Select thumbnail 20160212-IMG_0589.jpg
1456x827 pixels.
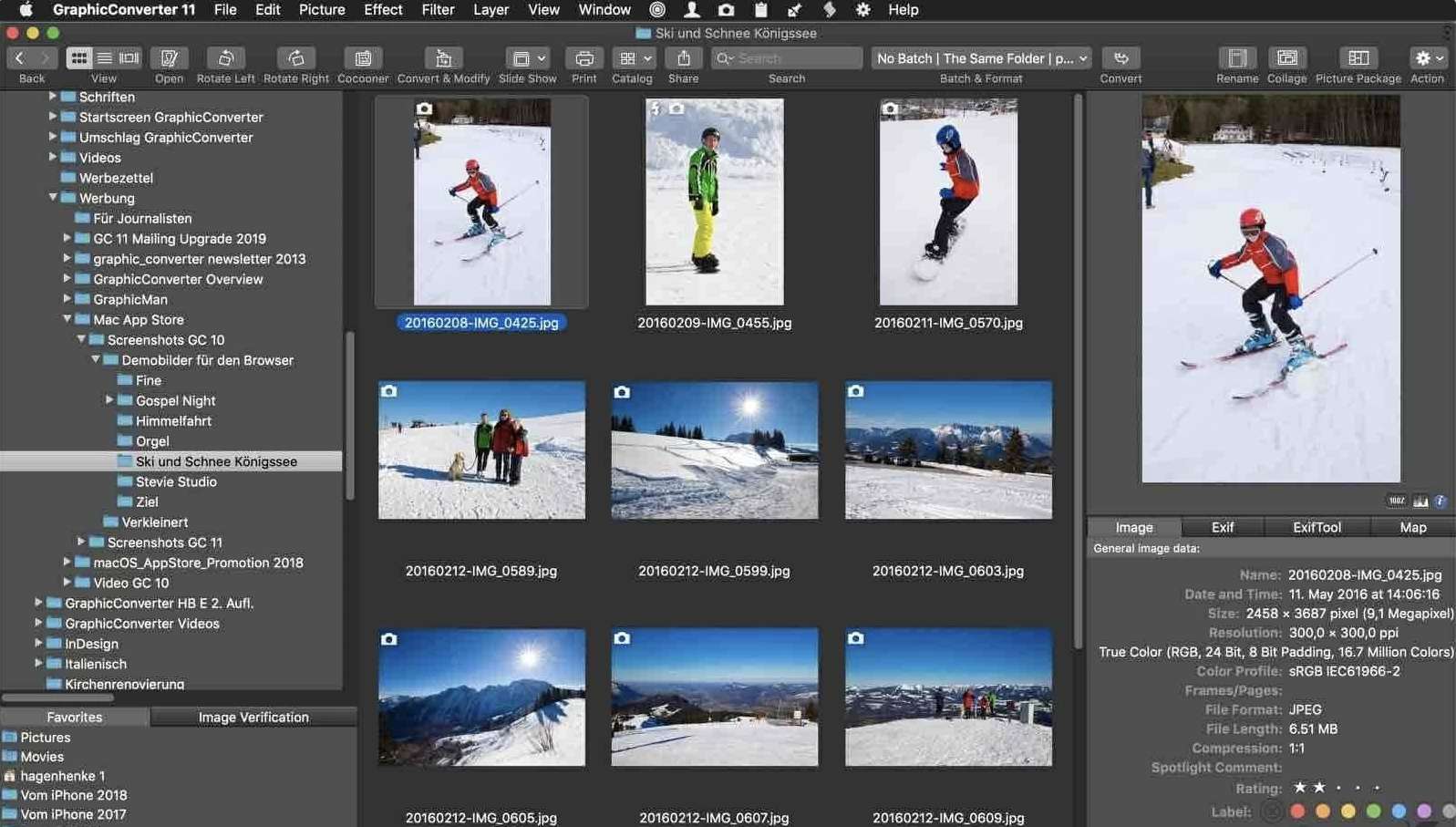pyautogui.click(x=481, y=450)
